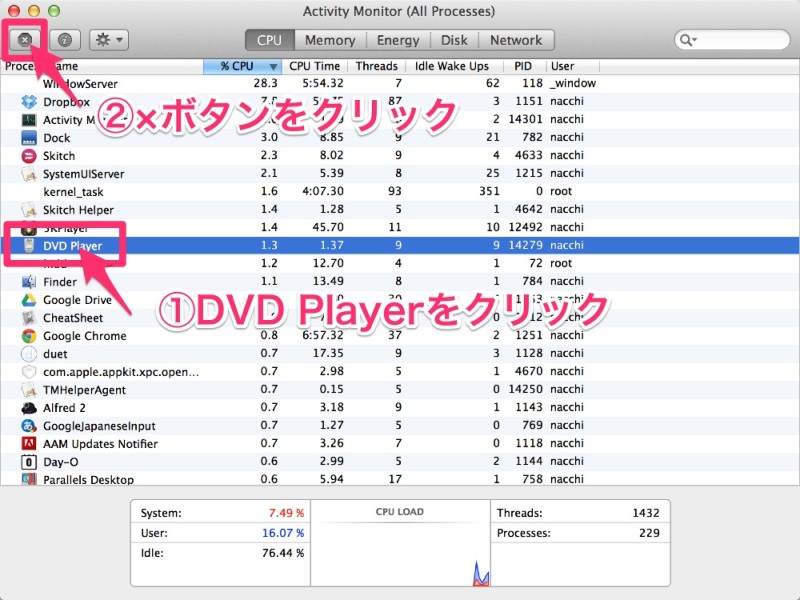Image resolution: width=800 pixels, height=600 pixels.
Task: Click the Skitch Helper icon
Action: 29,210
